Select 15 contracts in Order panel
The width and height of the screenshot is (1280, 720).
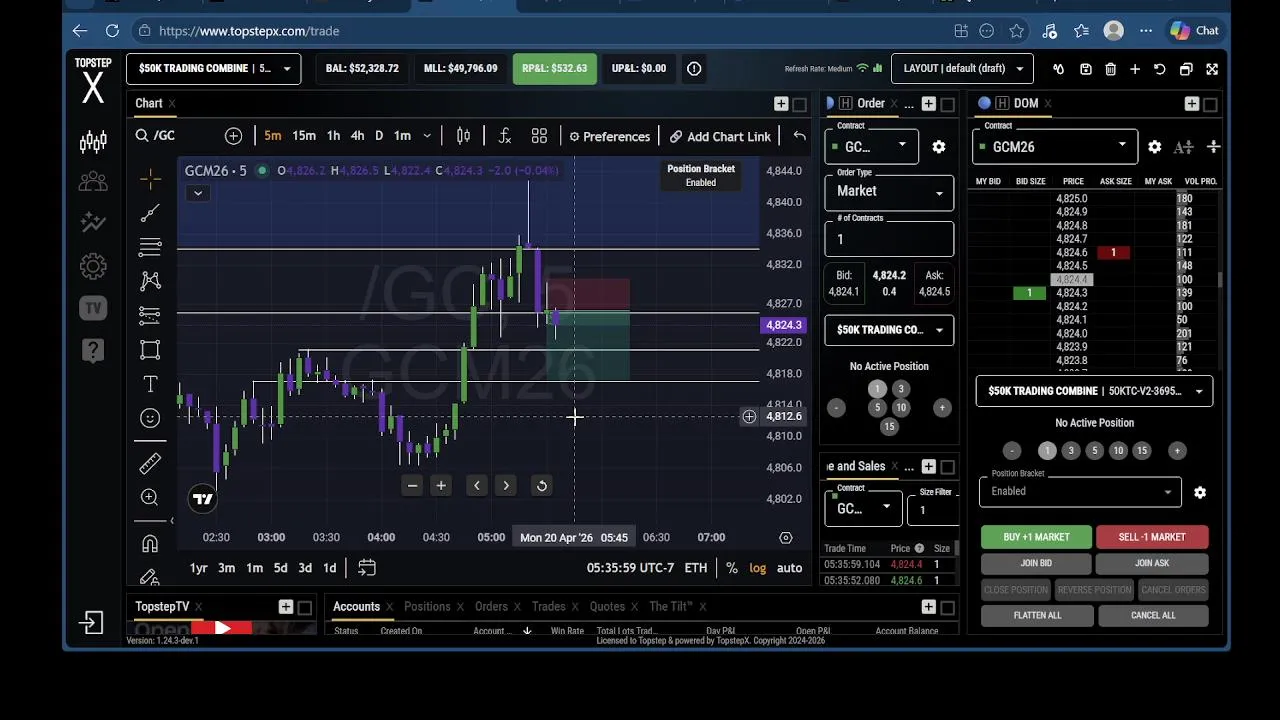[x=889, y=426]
